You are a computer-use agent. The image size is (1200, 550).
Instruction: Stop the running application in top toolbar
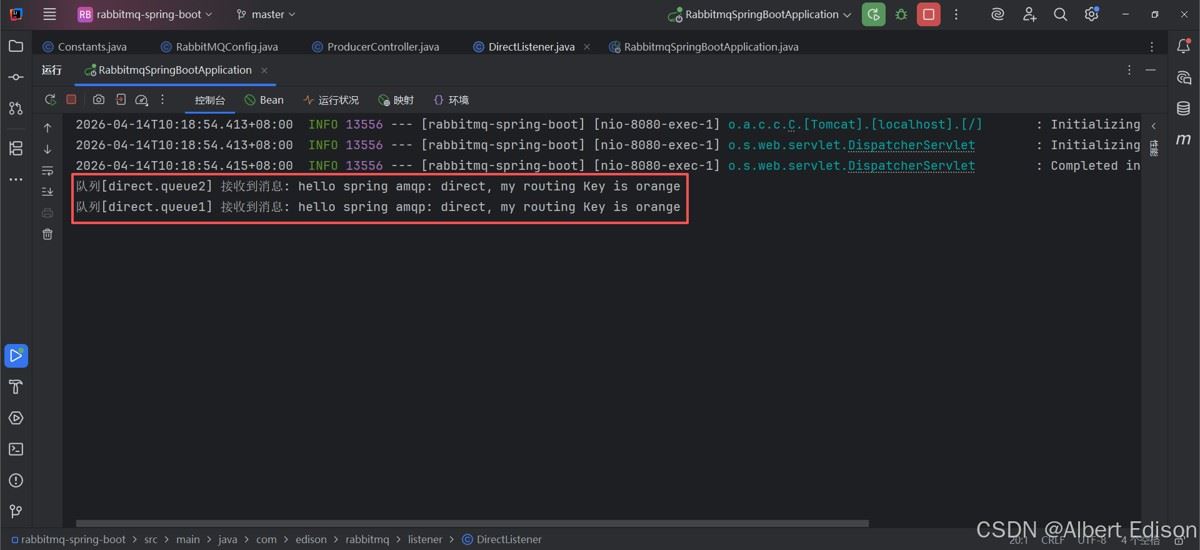click(x=929, y=15)
